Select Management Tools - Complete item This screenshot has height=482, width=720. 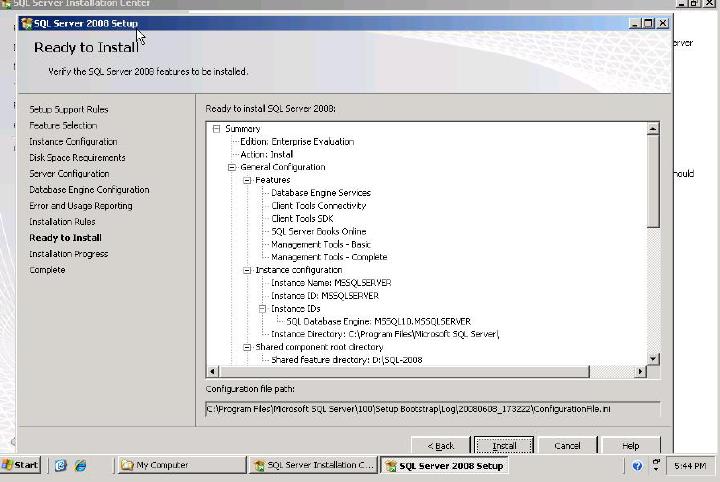tap(329, 258)
